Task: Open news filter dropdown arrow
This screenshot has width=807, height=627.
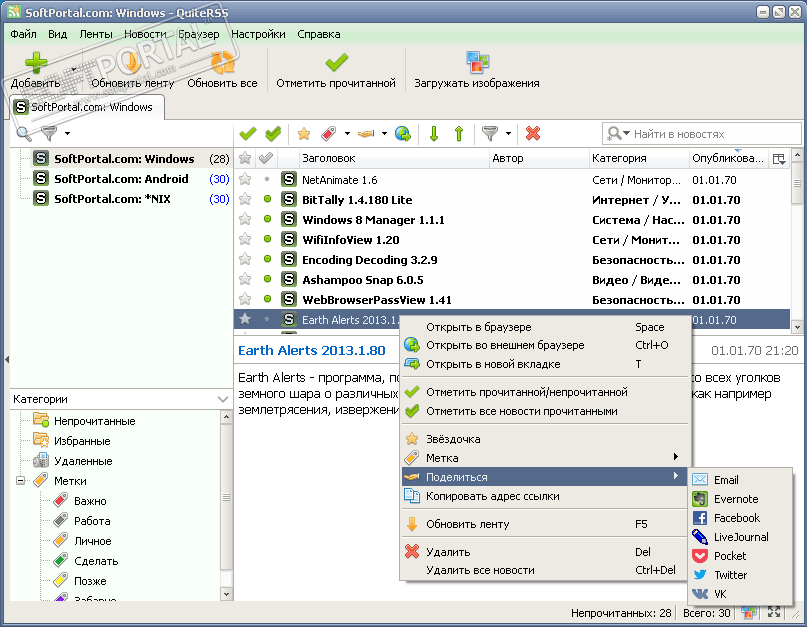Action: (x=508, y=134)
